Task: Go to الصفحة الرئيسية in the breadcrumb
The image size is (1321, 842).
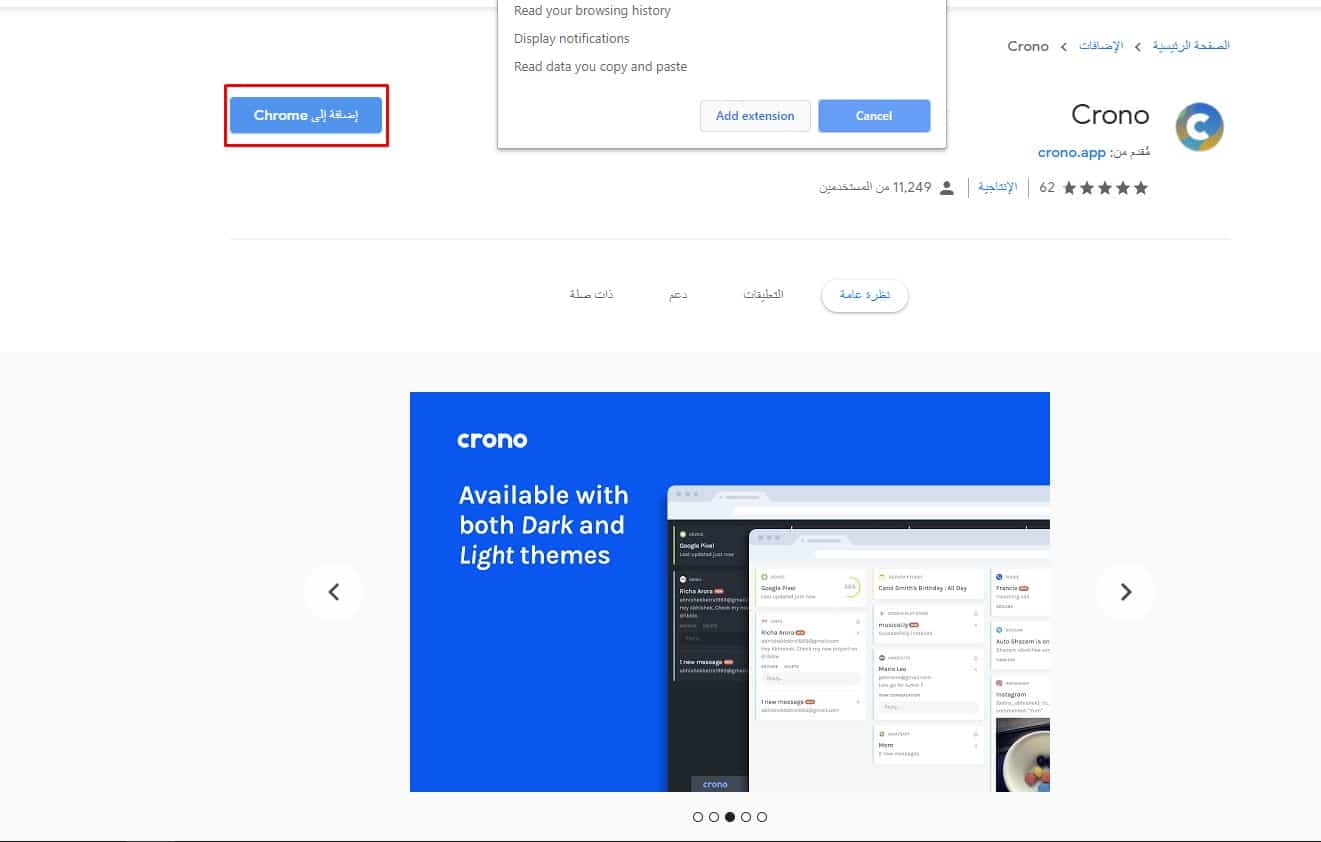Action: [1191, 46]
